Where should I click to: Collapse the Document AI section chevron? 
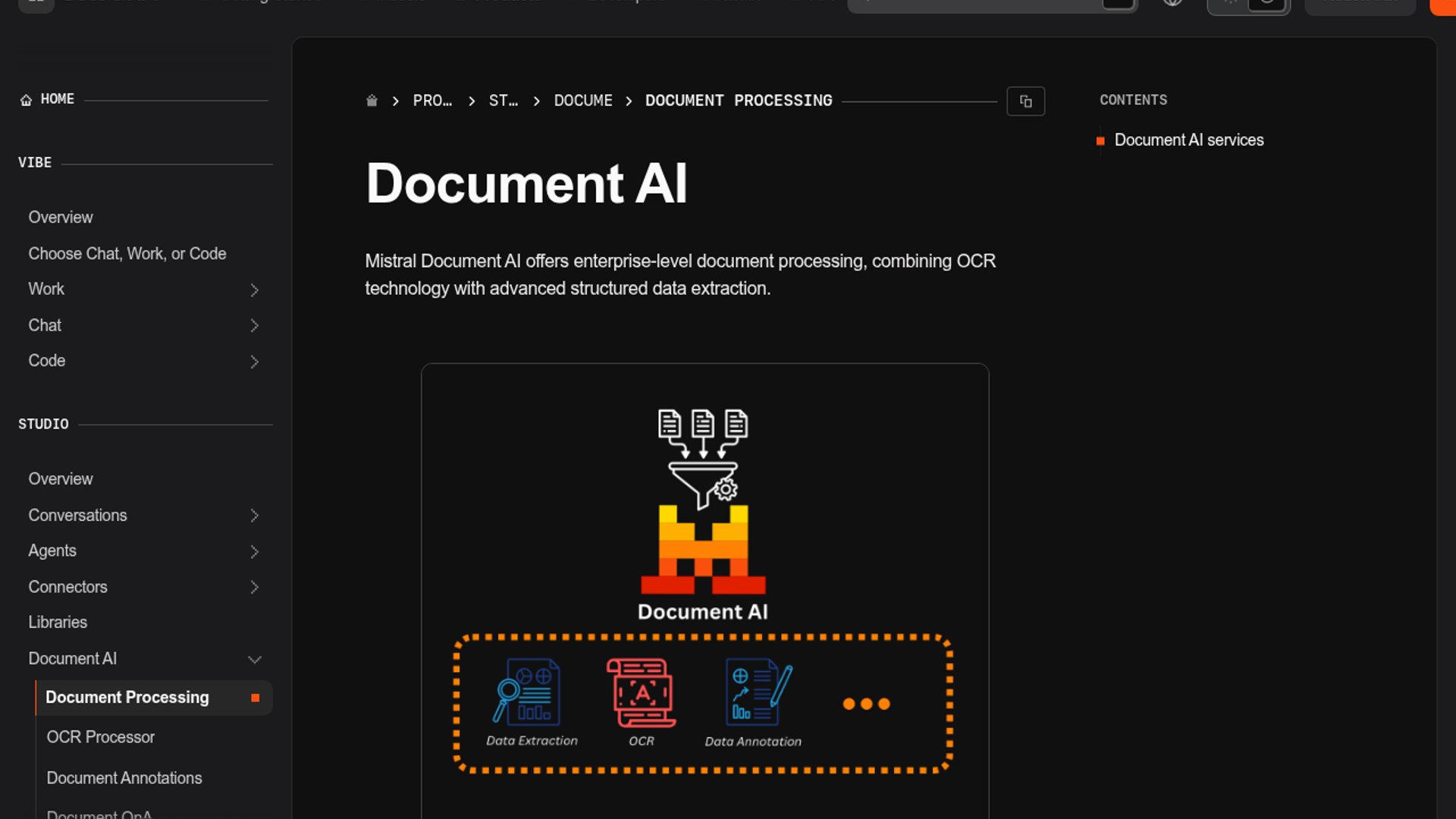(x=254, y=659)
